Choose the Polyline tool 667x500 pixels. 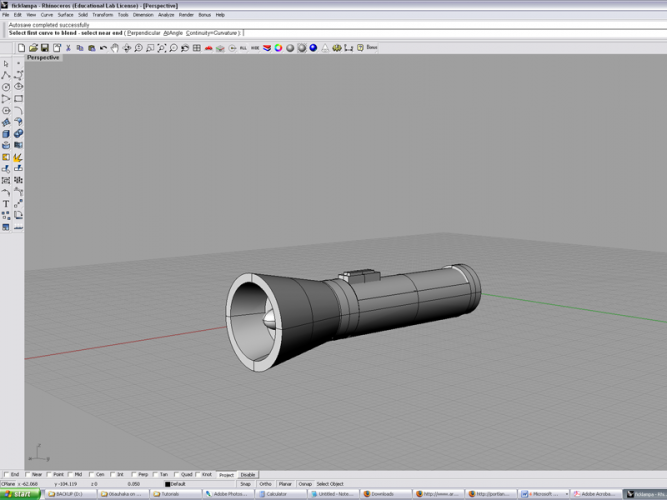(6, 75)
